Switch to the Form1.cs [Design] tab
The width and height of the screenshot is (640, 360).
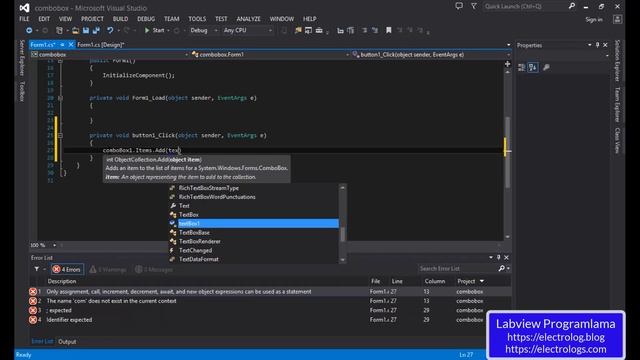[100, 45]
